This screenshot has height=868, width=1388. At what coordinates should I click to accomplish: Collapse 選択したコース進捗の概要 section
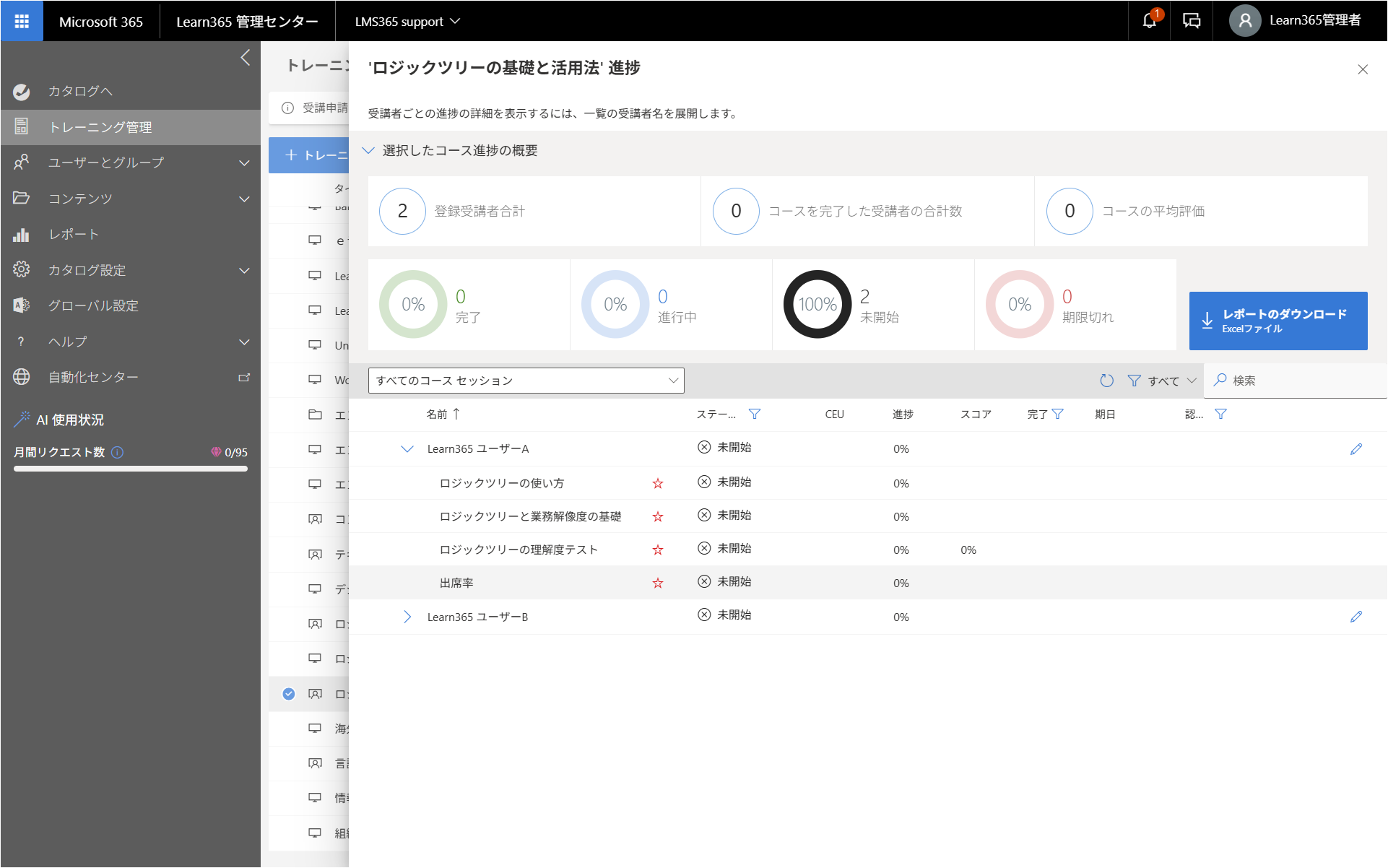point(368,150)
